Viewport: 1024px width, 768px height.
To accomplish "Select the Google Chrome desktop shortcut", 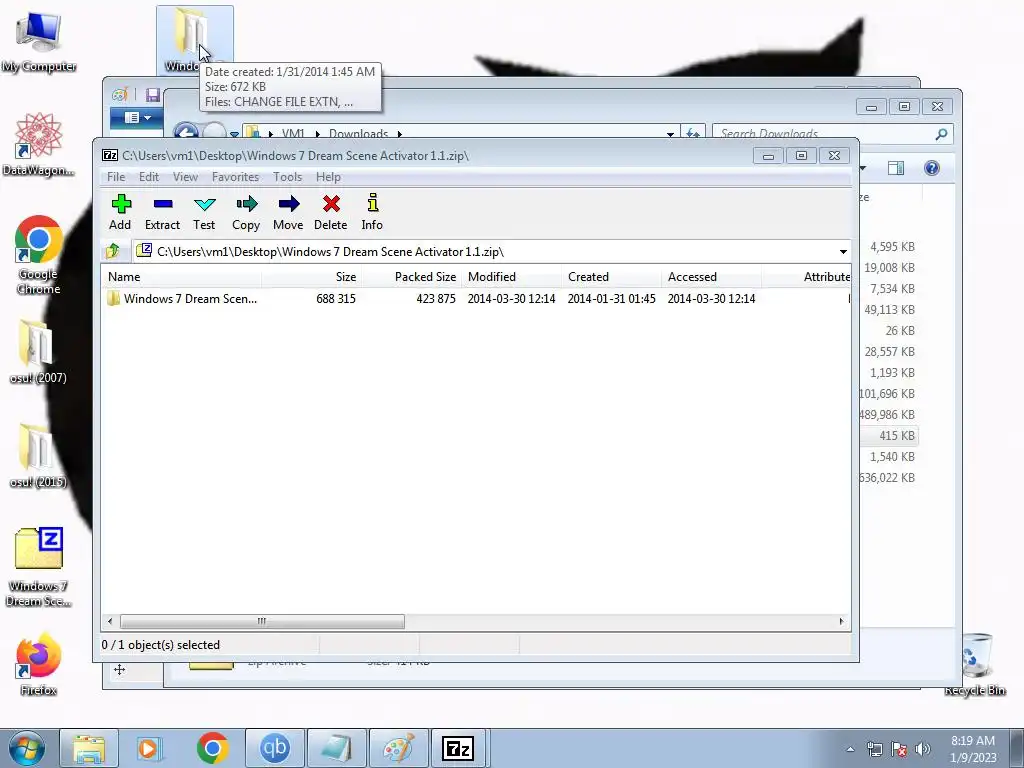I will pos(39,255).
